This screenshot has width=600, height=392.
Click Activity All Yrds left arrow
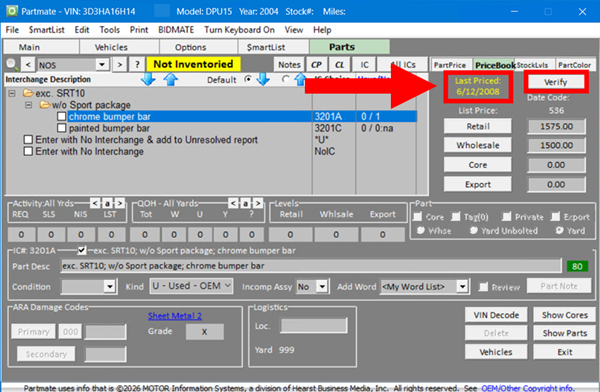tap(95, 203)
